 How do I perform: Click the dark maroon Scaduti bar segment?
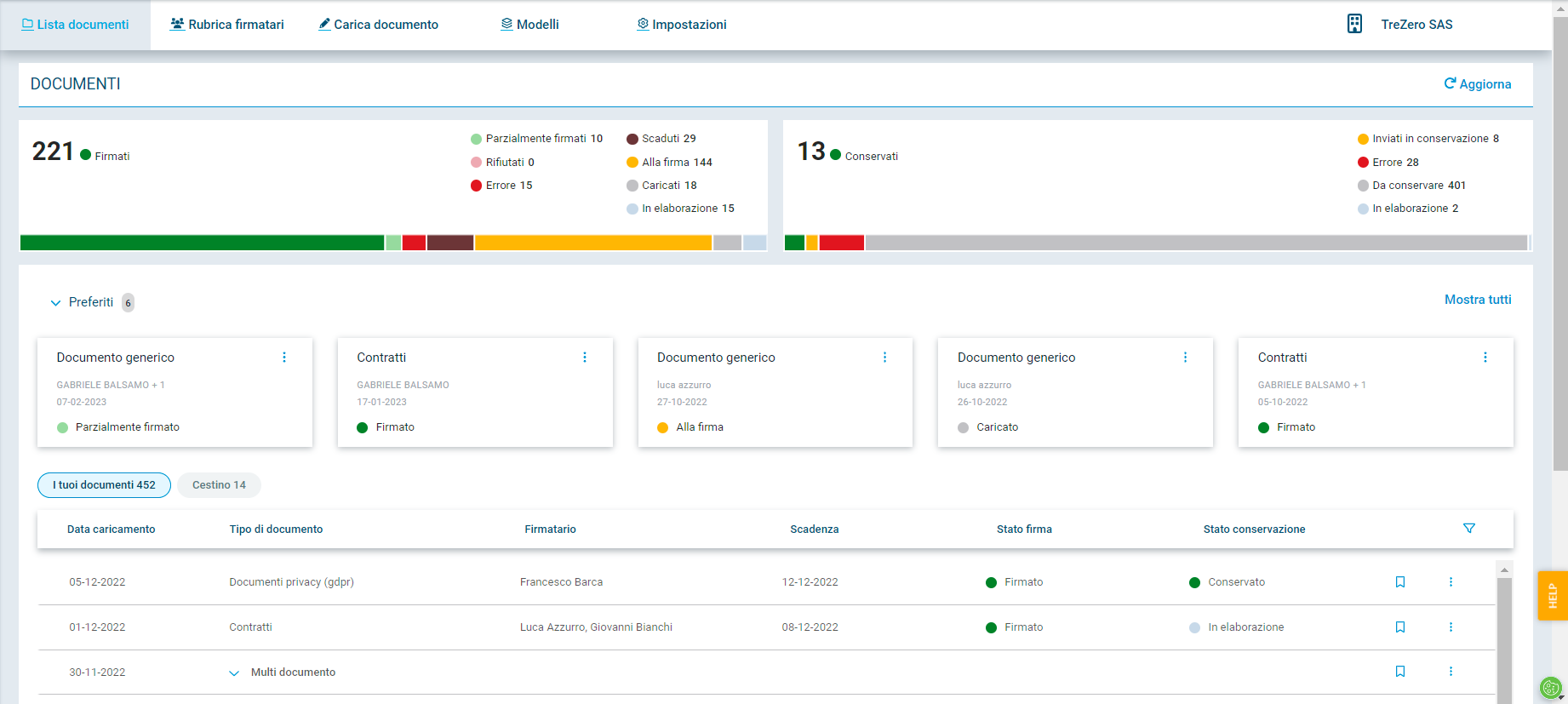pyautogui.click(x=450, y=243)
